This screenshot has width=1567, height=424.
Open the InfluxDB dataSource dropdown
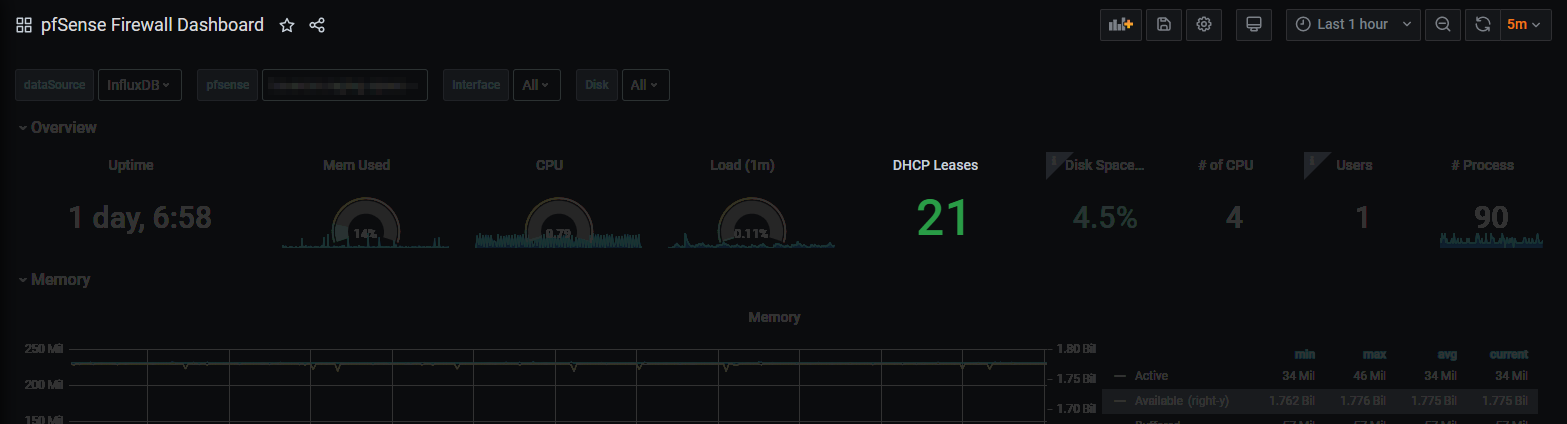[x=140, y=85]
